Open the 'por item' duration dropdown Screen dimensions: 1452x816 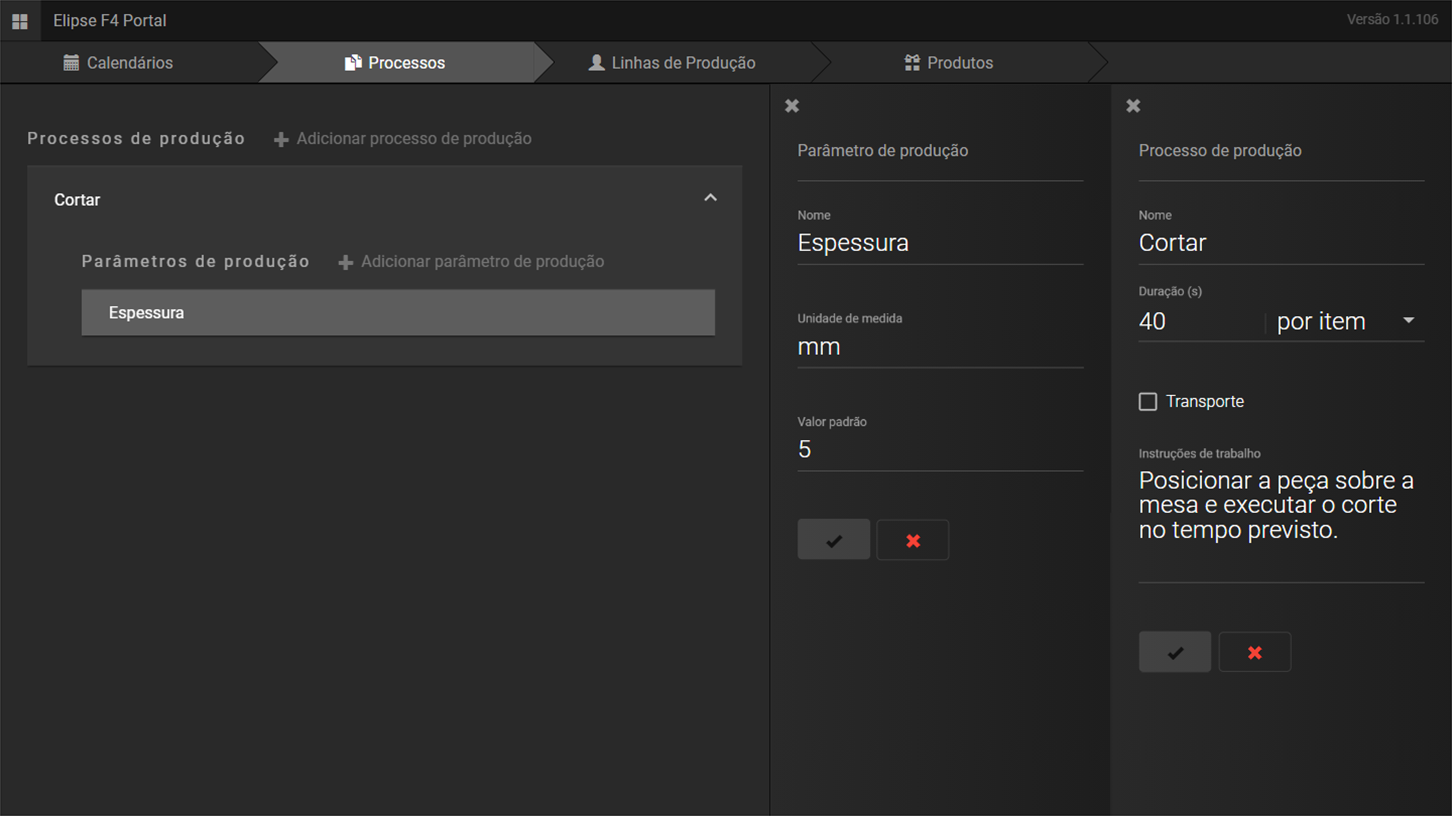tap(1347, 321)
